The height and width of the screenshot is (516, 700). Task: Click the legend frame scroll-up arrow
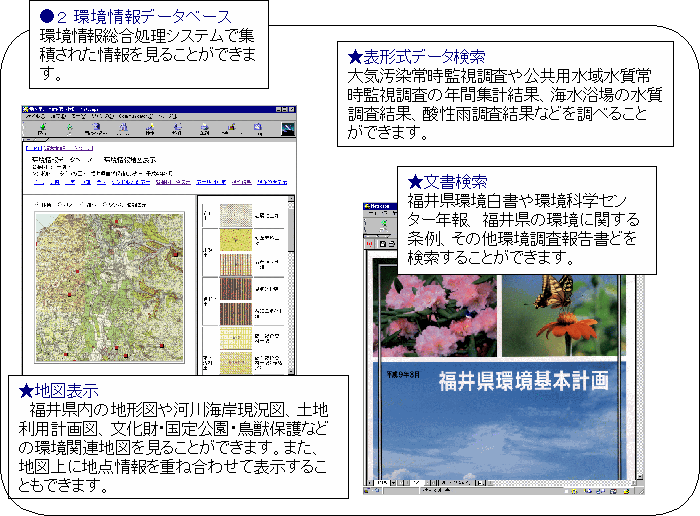[291, 199]
